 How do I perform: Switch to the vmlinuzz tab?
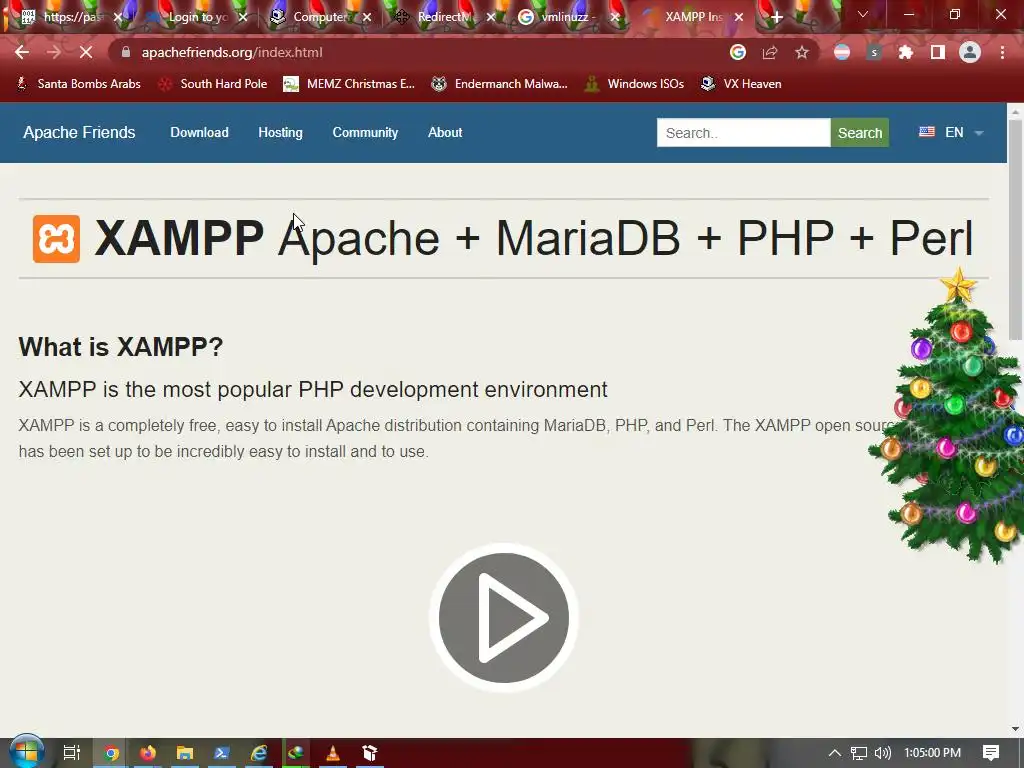[567, 17]
